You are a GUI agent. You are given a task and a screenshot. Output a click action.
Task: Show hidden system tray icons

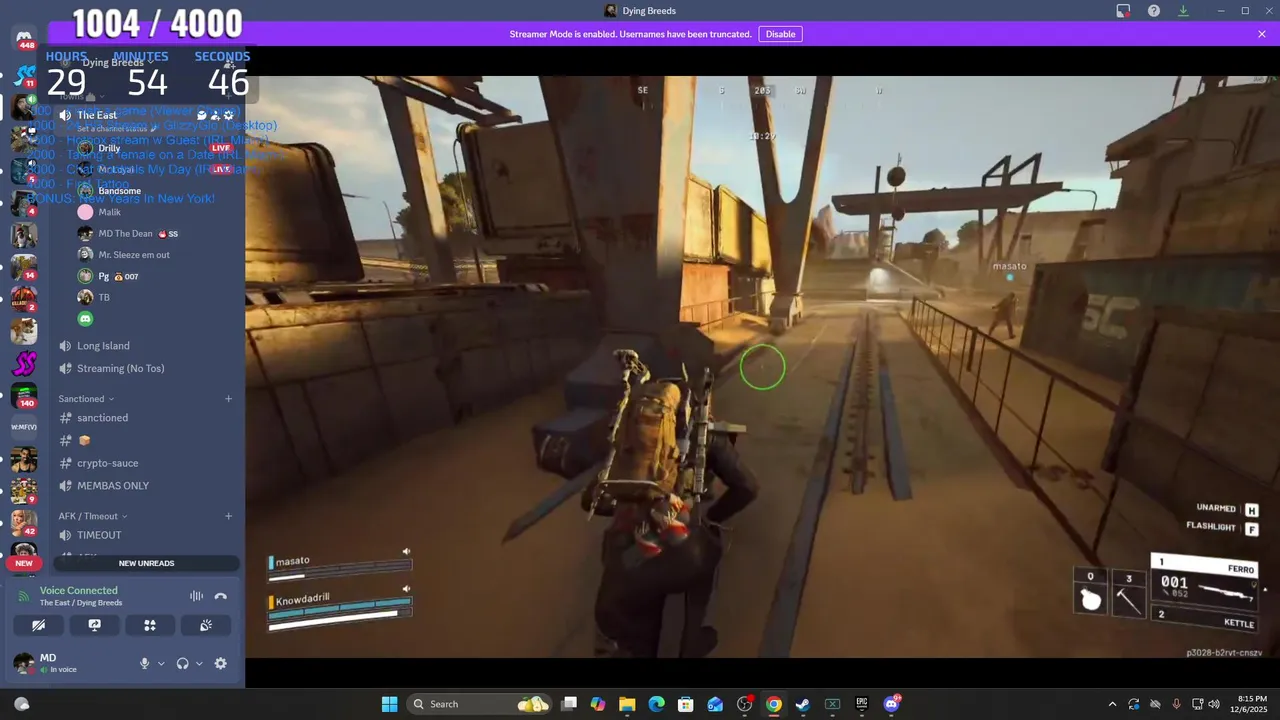(1112, 704)
